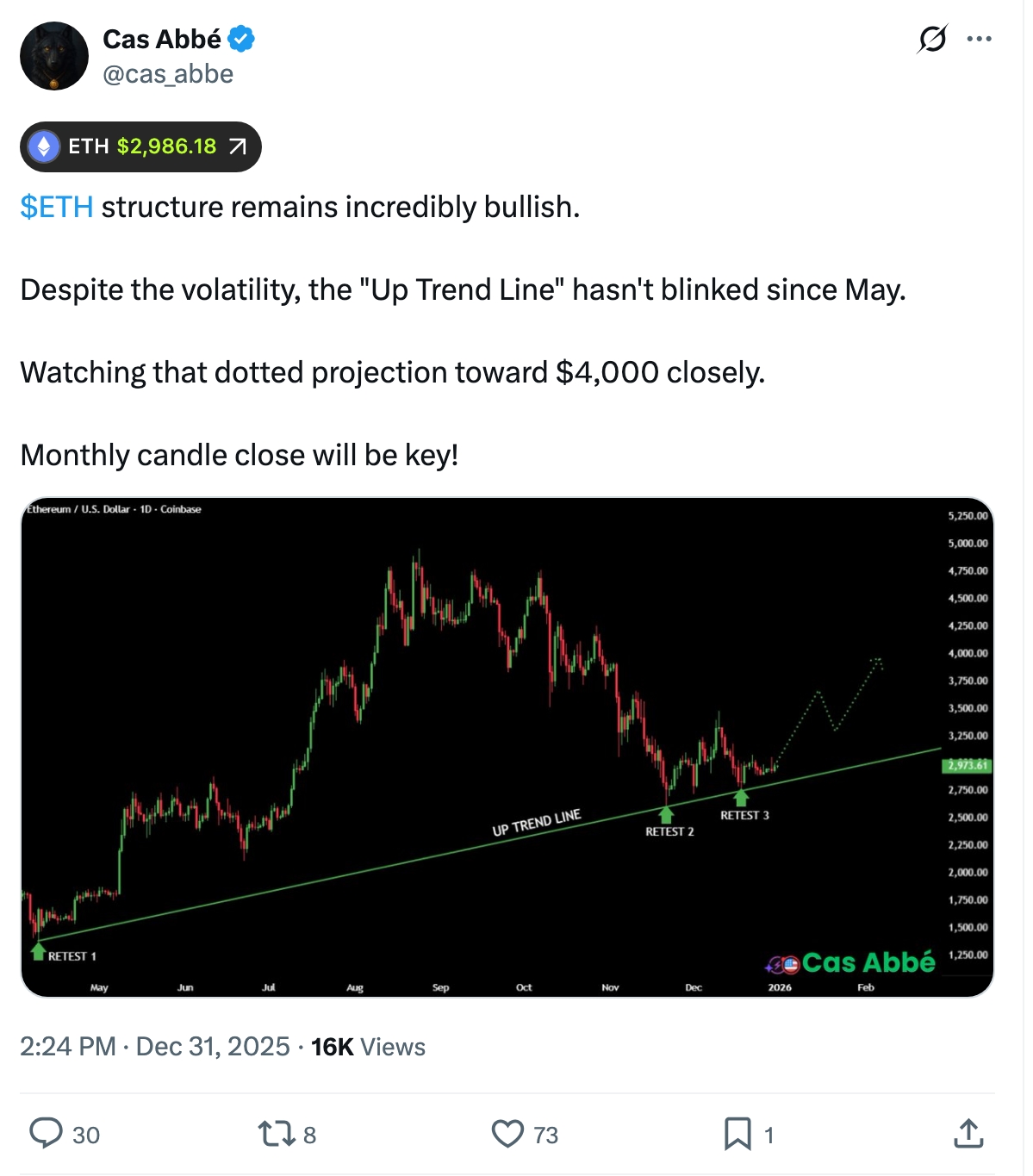This screenshot has height=1176, width=1033.
Task: Click Cas Abbé's profile avatar
Action: [x=53, y=54]
